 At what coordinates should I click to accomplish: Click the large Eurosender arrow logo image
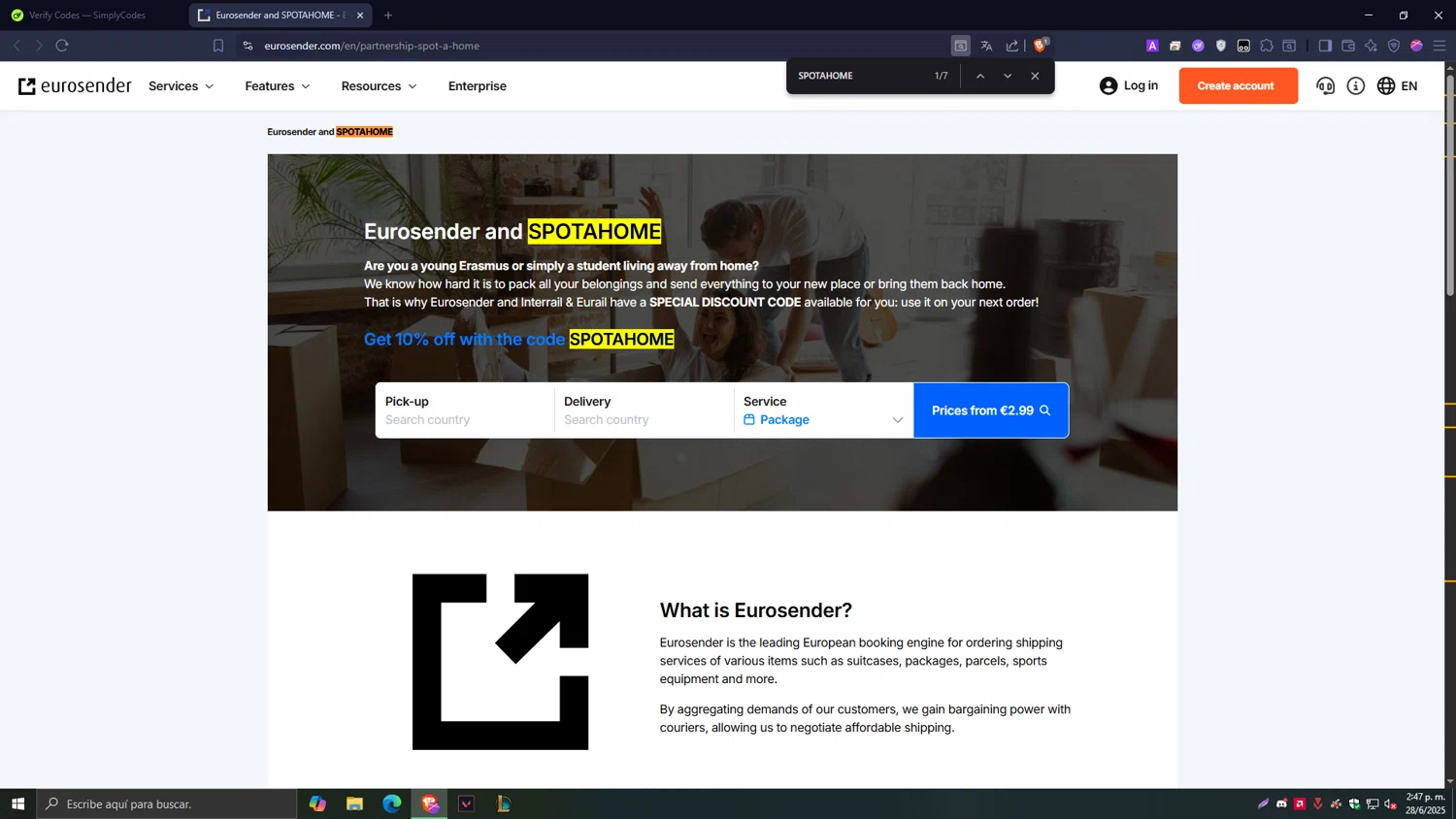[x=500, y=662]
